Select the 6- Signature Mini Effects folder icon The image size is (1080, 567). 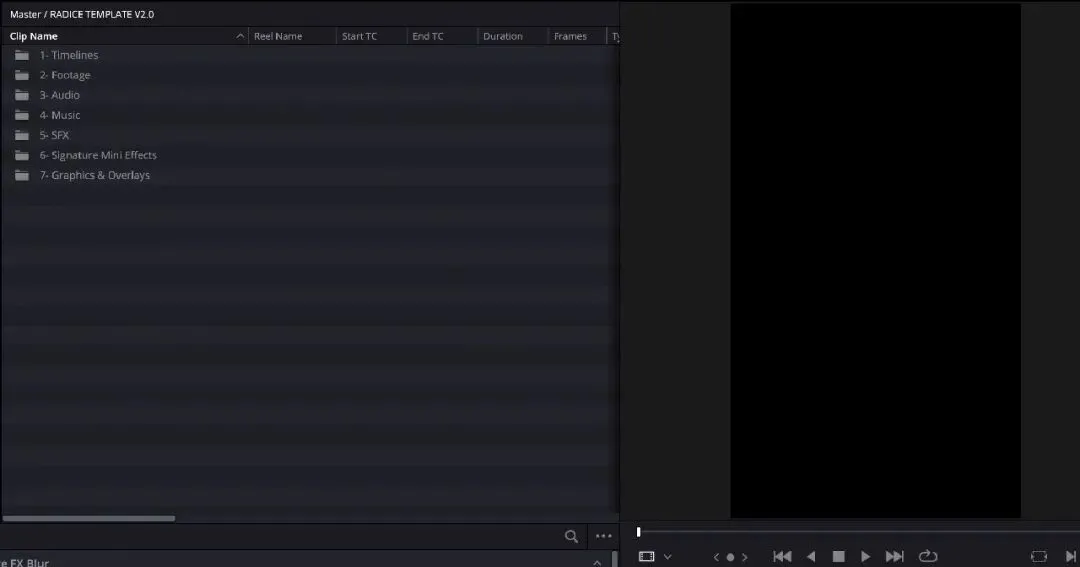(x=22, y=155)
